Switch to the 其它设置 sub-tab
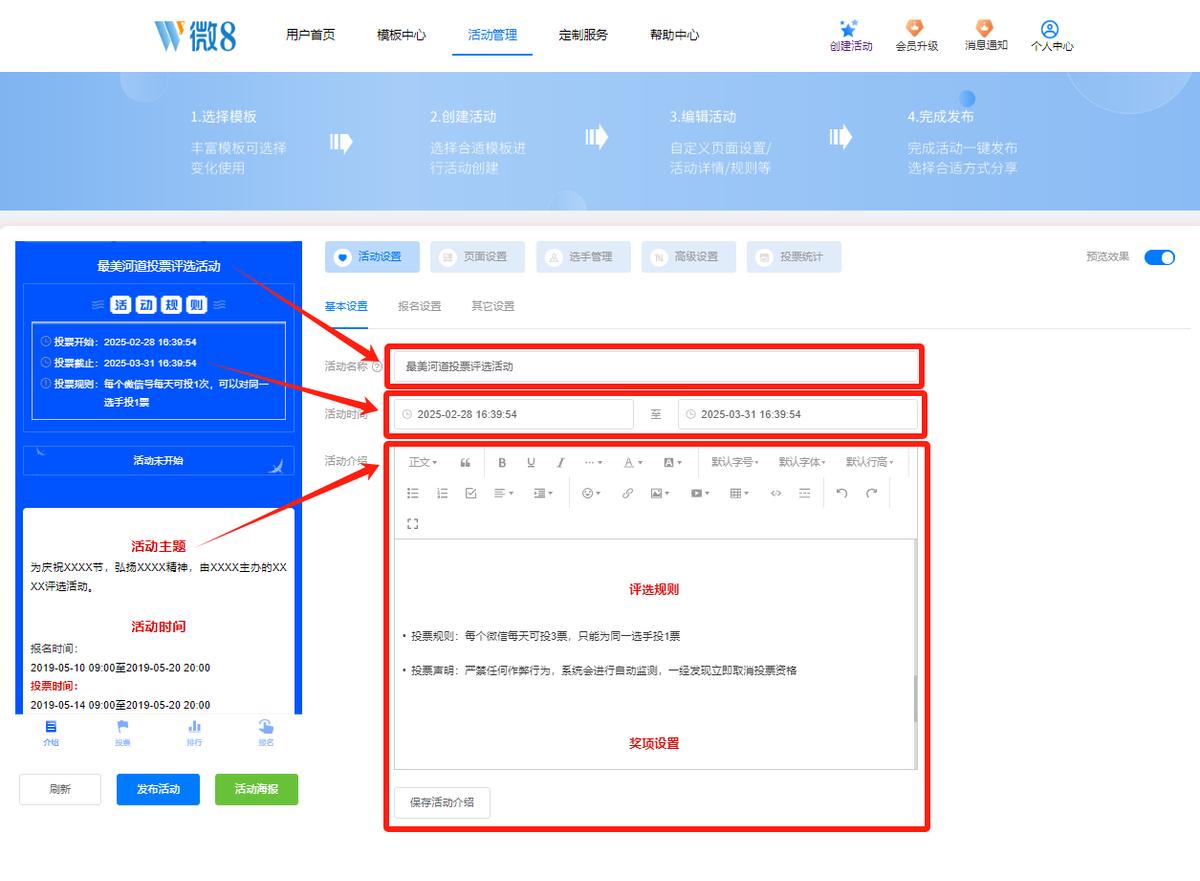 [x=493, y=306]
